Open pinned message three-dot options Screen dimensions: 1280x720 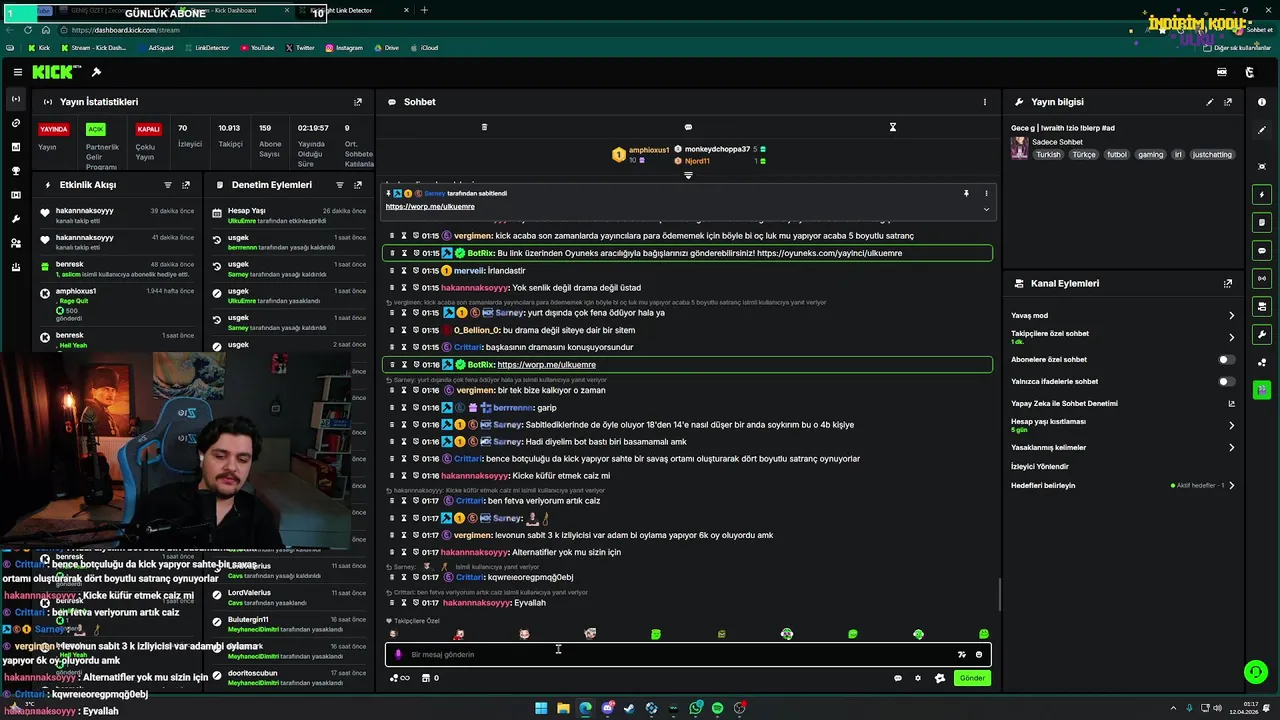(x=986, y=193)
